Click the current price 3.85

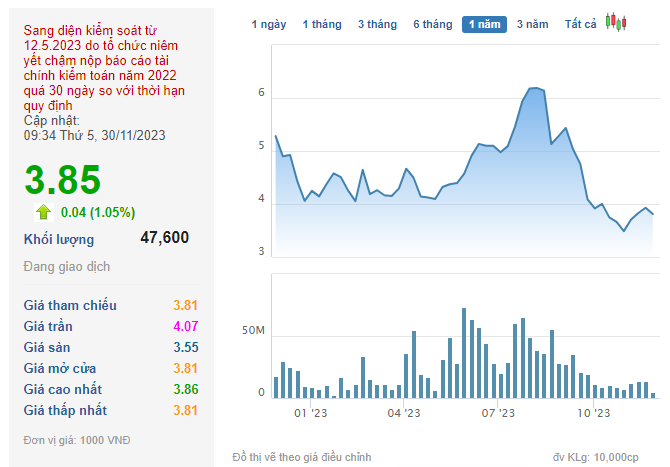click(63, 180)
